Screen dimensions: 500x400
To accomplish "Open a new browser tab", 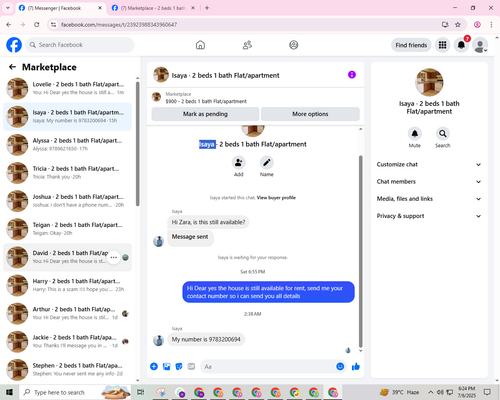I will tap(207, 8).
